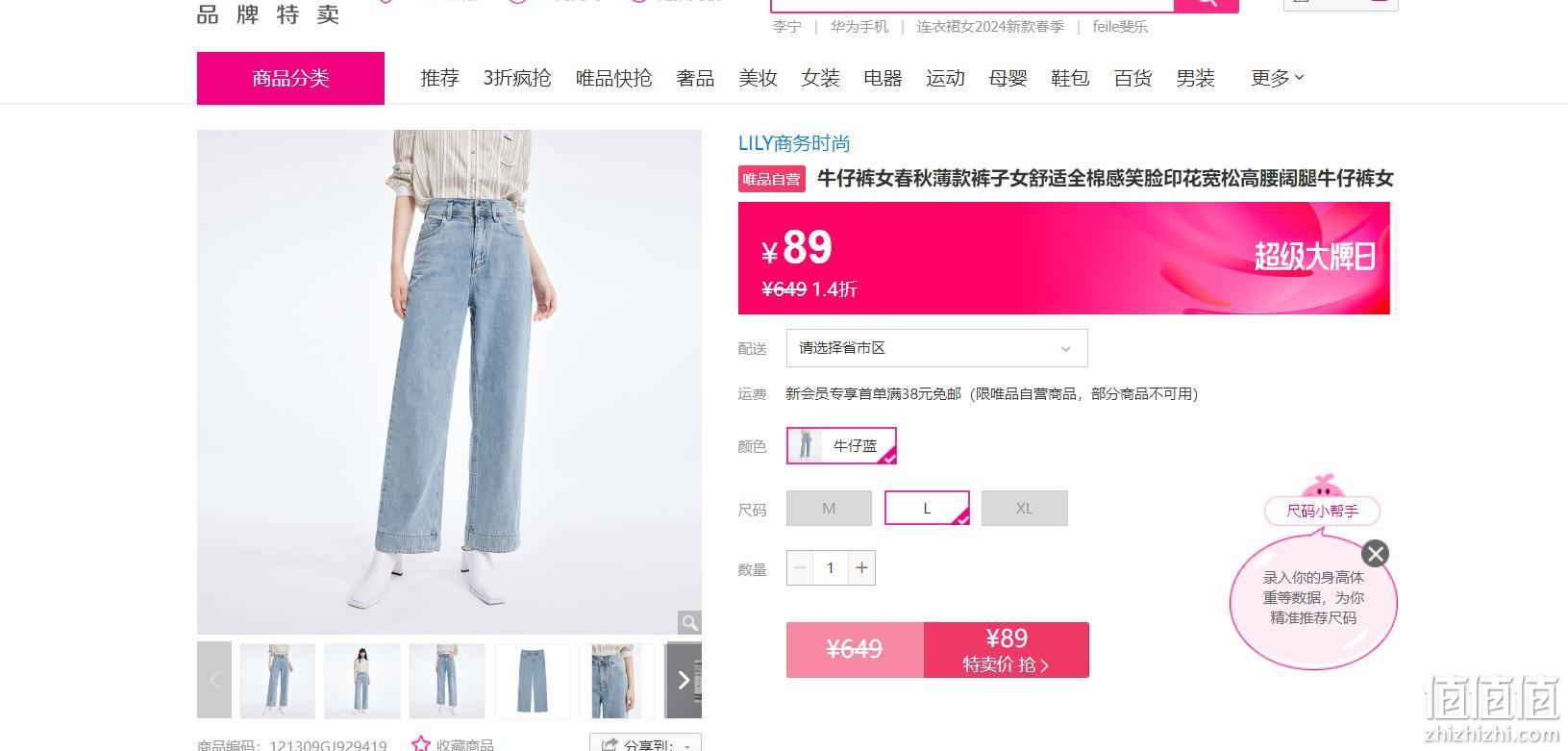Select size M
The height and width of the screenshot is (751, 1568).
pos(829,509)
